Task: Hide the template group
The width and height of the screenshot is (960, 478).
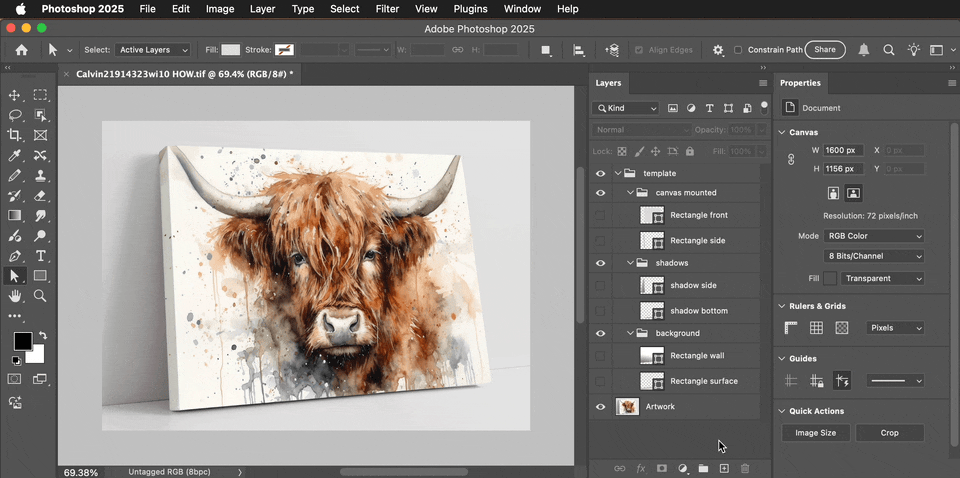Action: point(600,173)
